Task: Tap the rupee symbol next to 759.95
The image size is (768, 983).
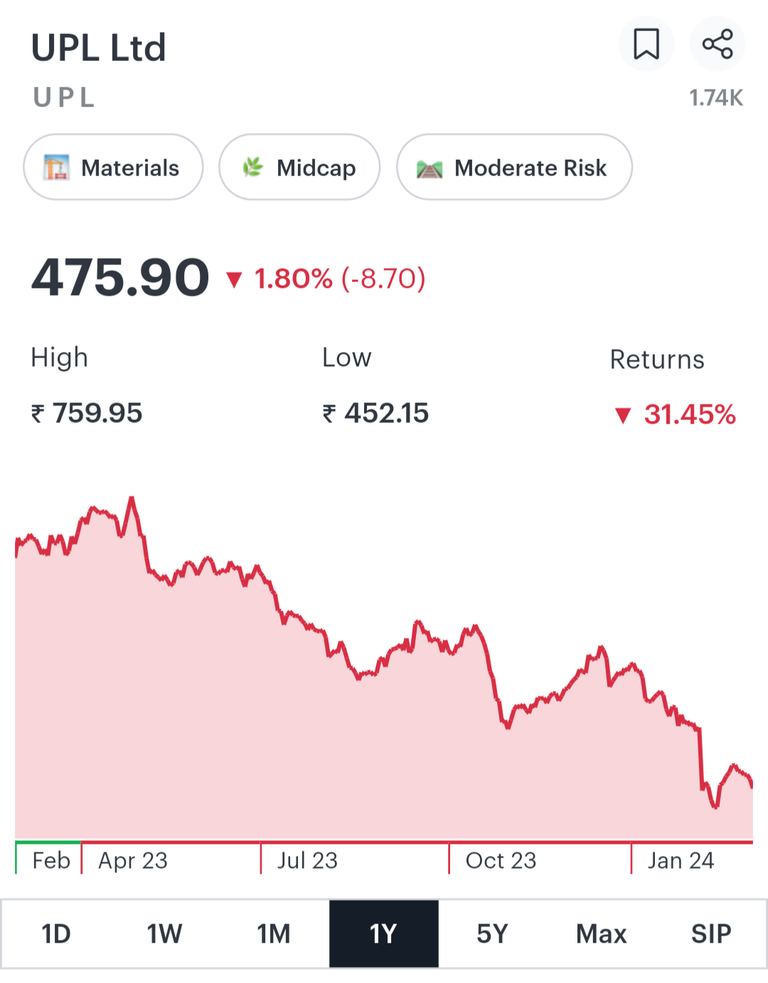Action: [x=38, y=414]
